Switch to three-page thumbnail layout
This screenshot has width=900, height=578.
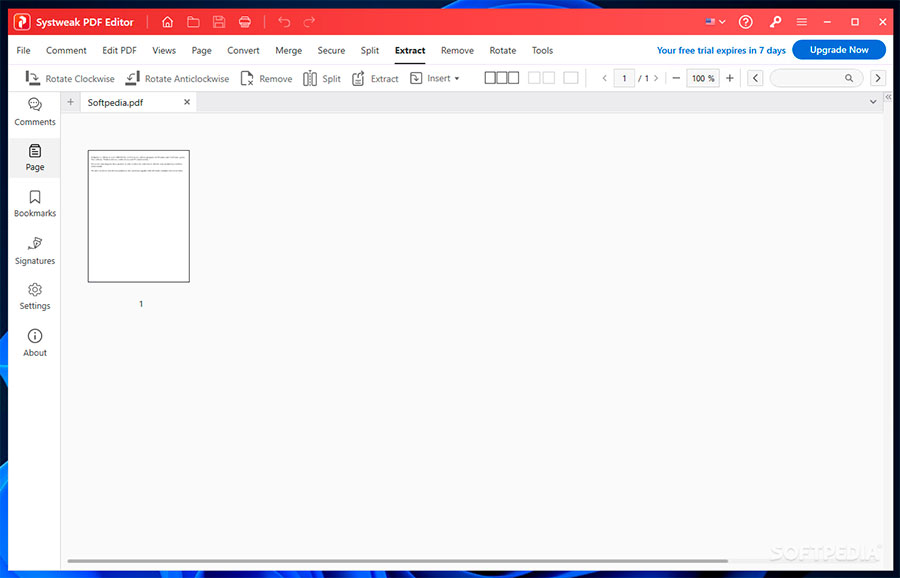click(x=501, y=78)
